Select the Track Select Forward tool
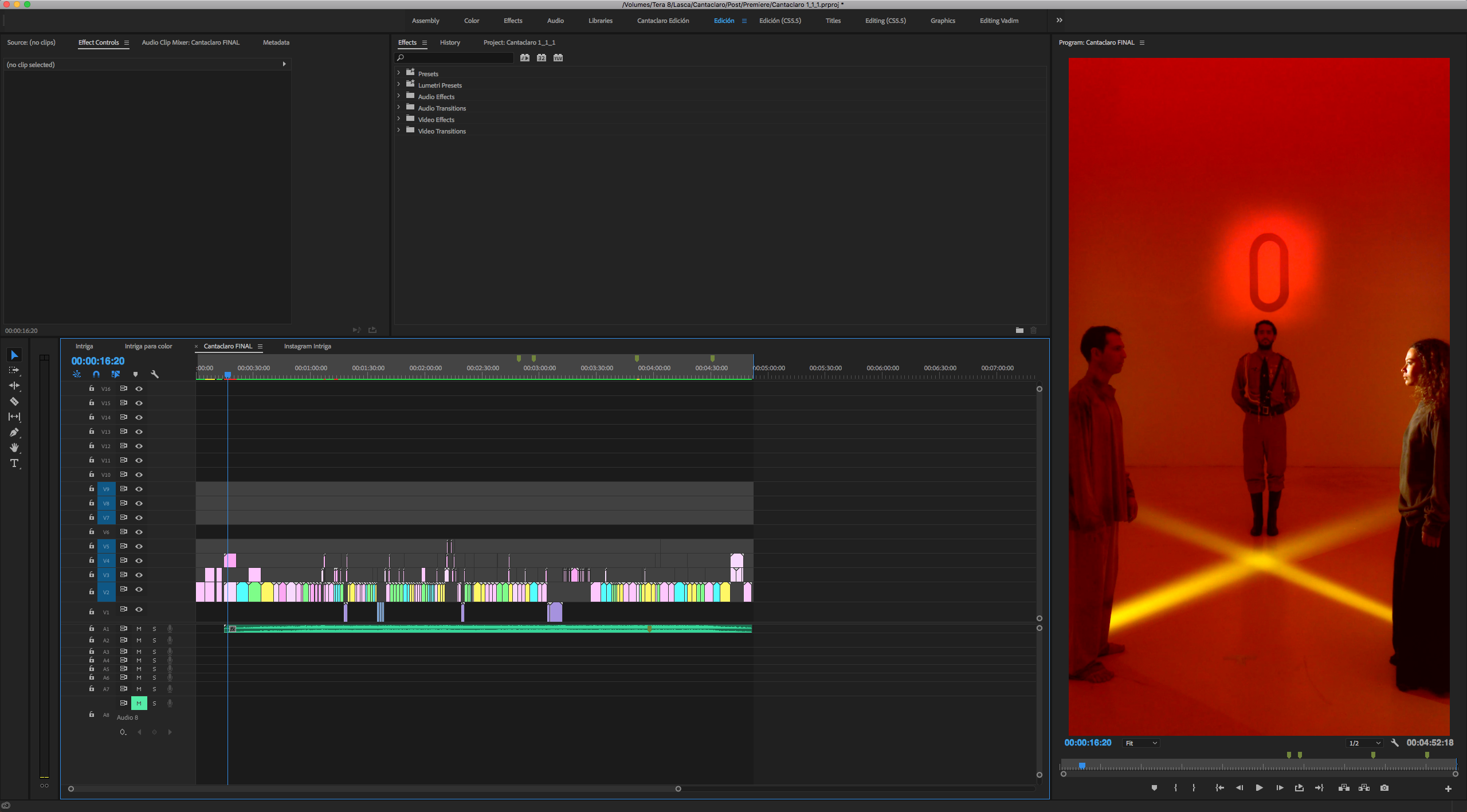The image size is (1467, 812). point(14,370)
